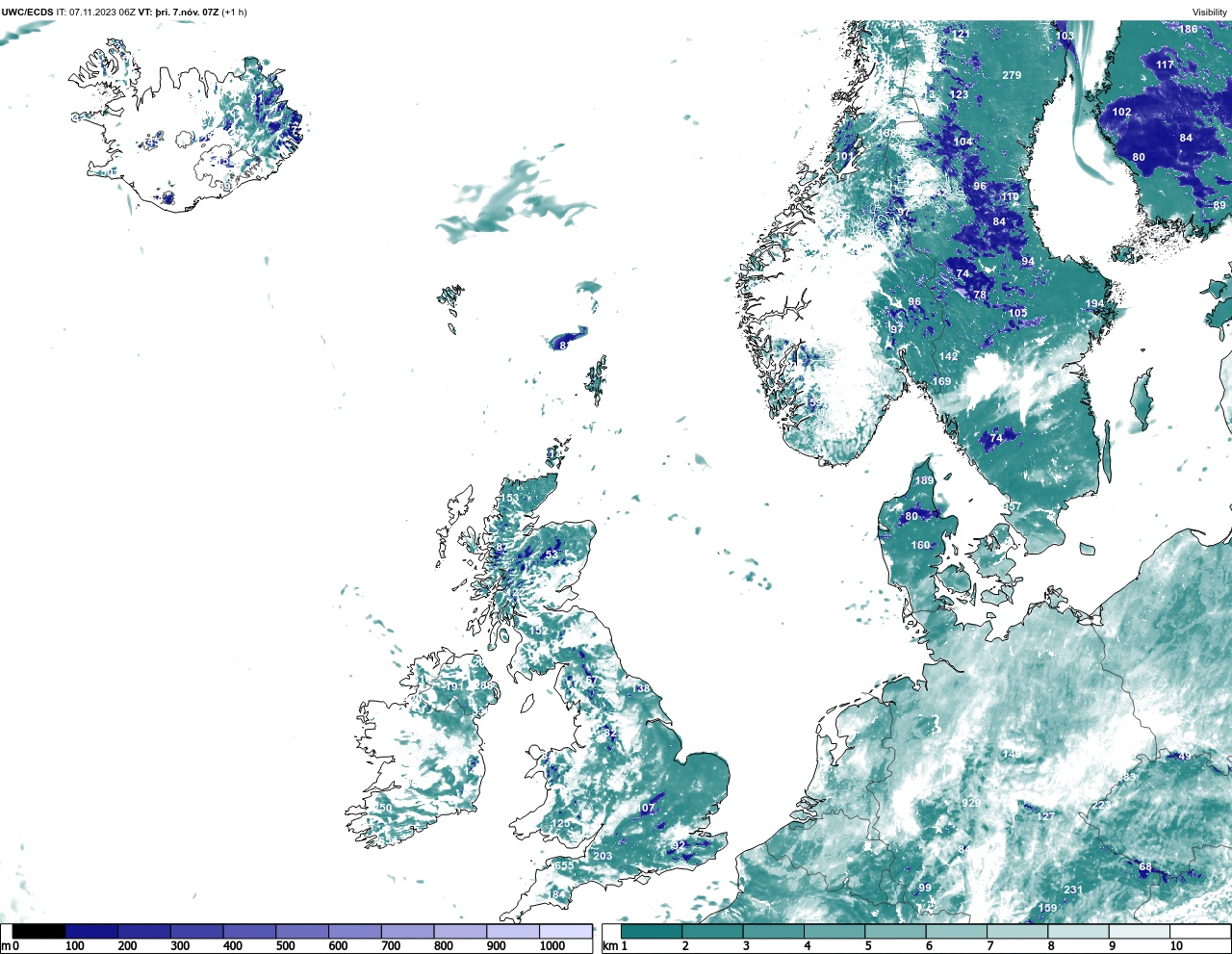Click the dark blue 100–200 m legend swatch
1232x954 pixels.
[91, 931]
